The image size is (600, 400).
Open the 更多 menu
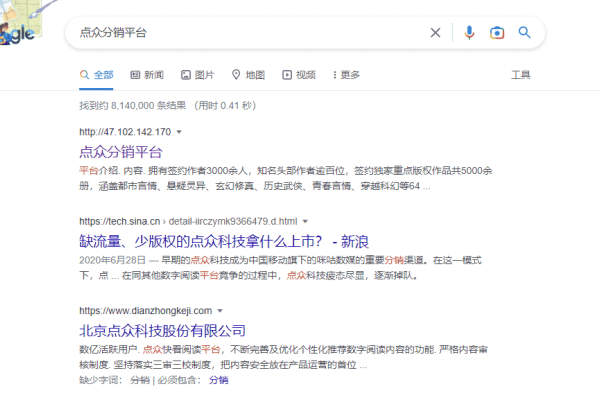(x=346, y=75)
